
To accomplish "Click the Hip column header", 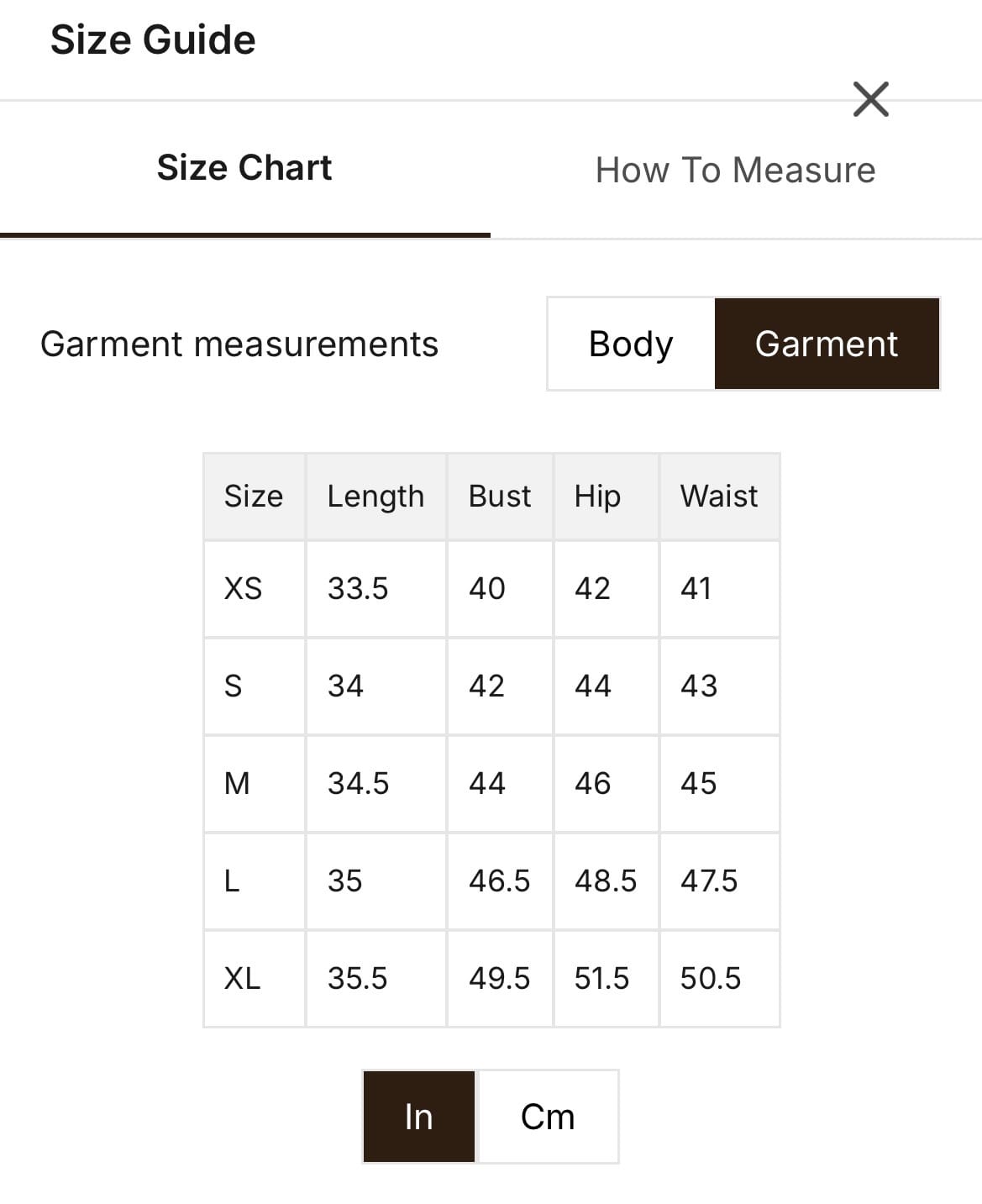I will pos(597,496).
